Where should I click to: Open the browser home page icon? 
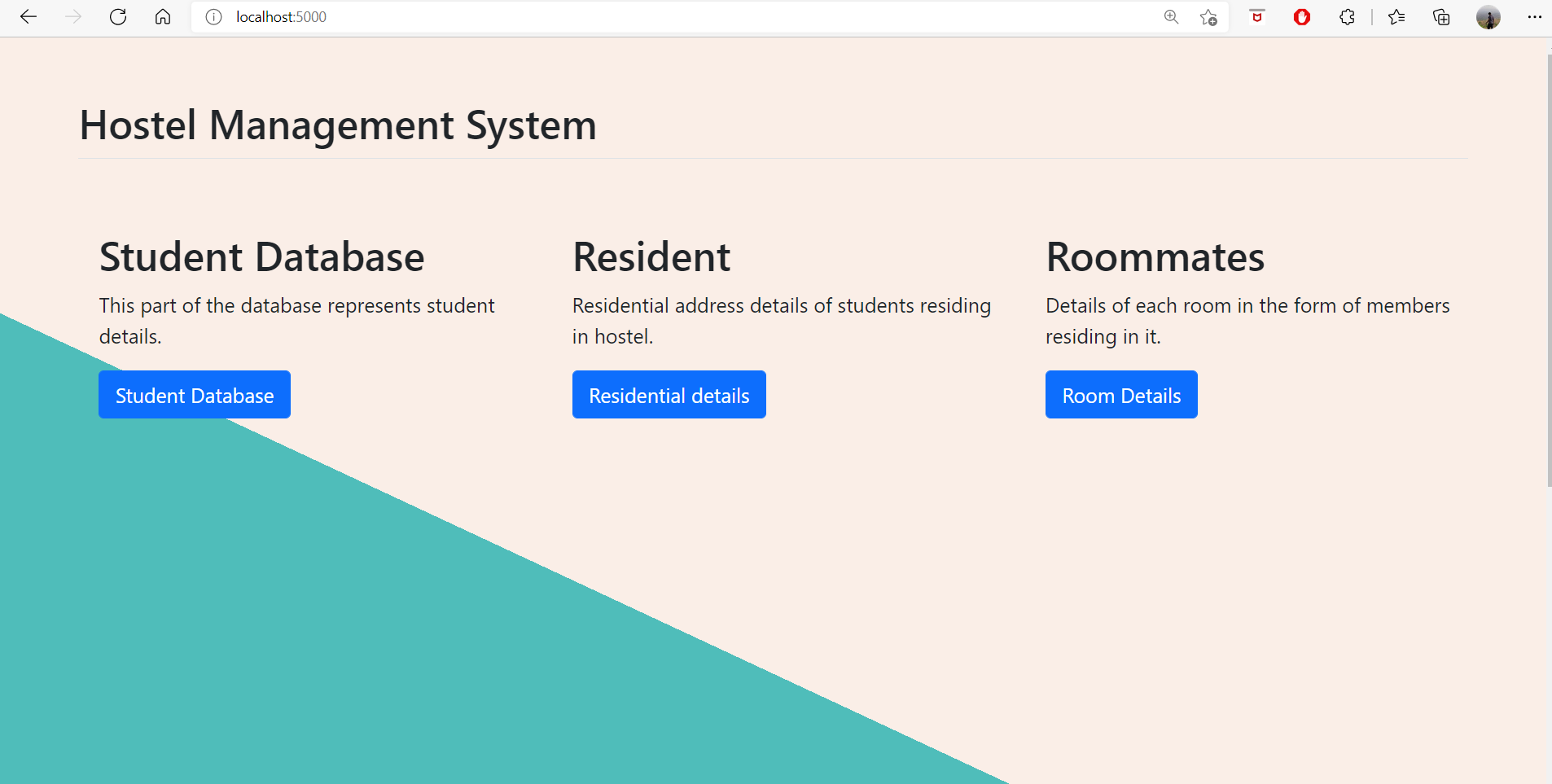pos(163,17)
